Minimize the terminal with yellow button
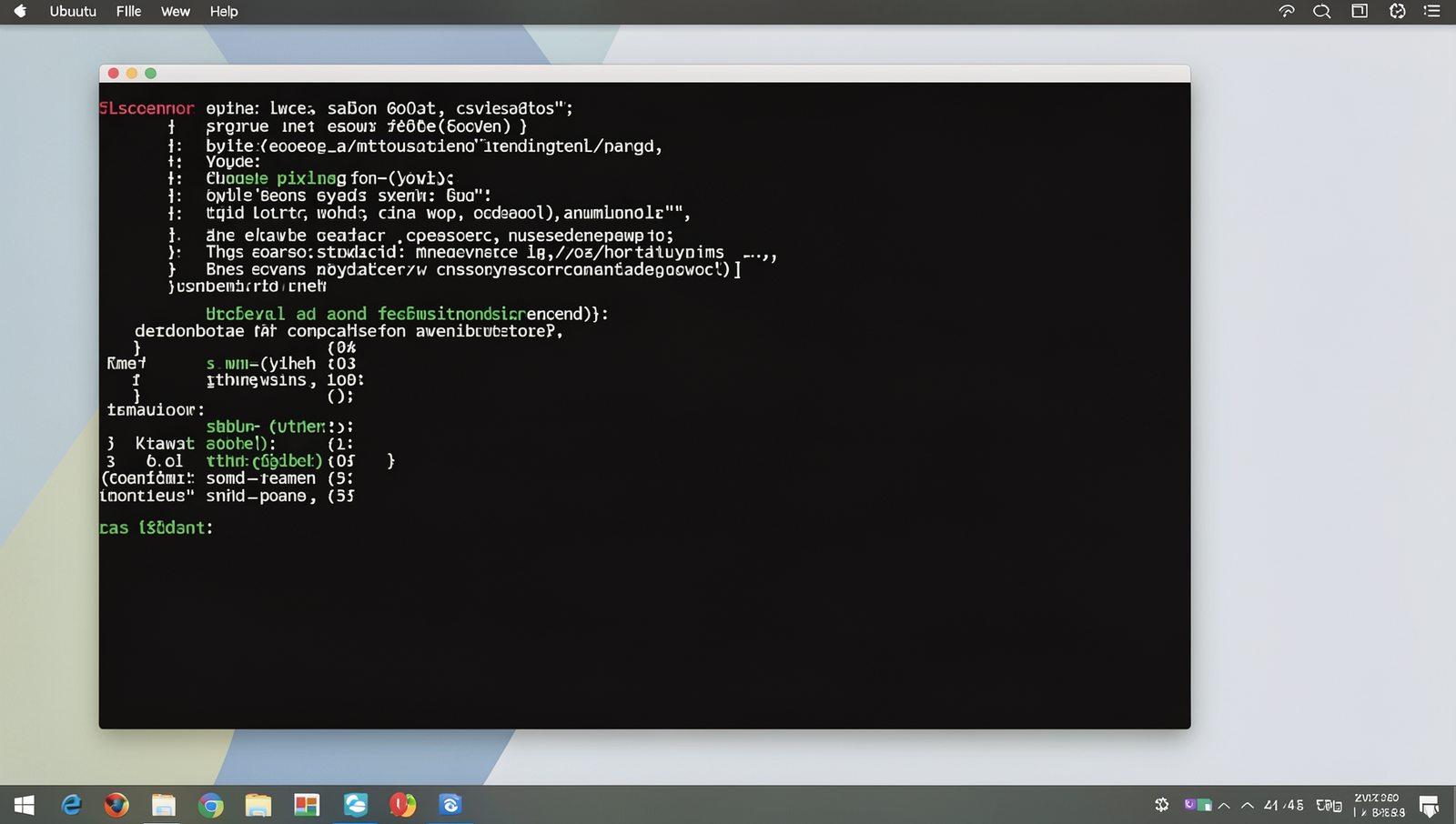 click(x=132, y=73)
